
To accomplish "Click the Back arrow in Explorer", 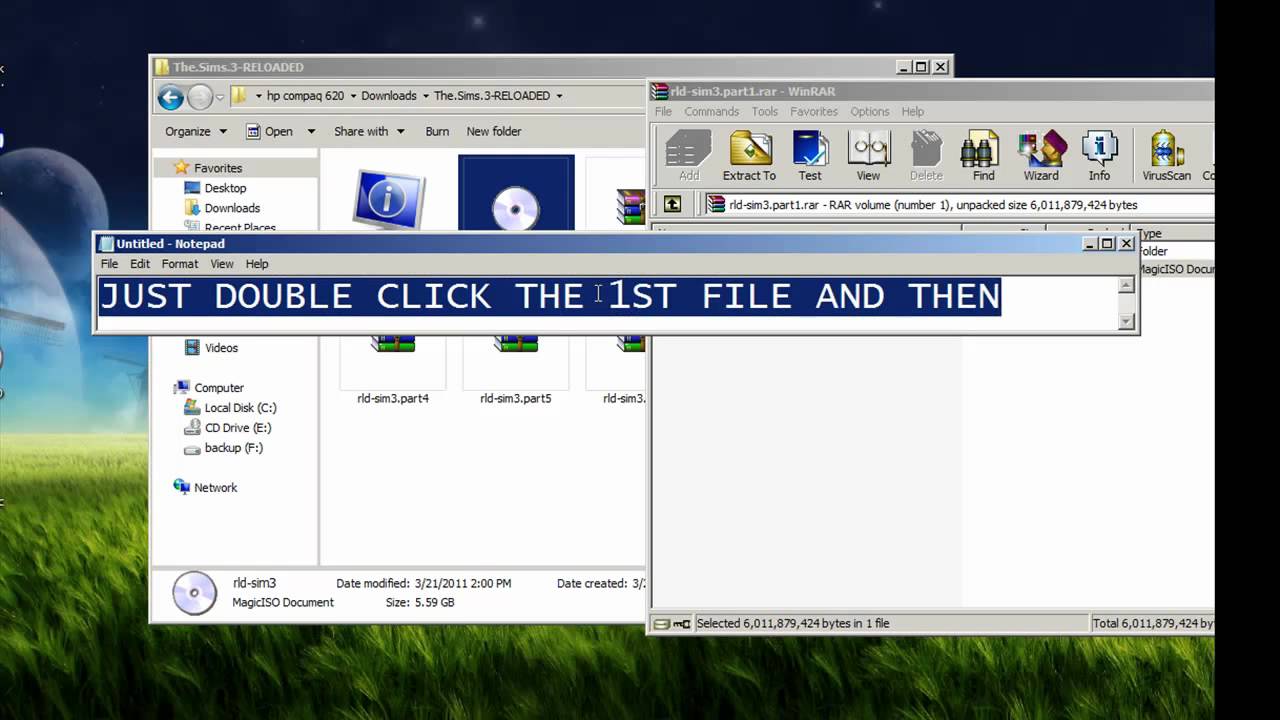I will pyautogui.click(x=171, y=97).
